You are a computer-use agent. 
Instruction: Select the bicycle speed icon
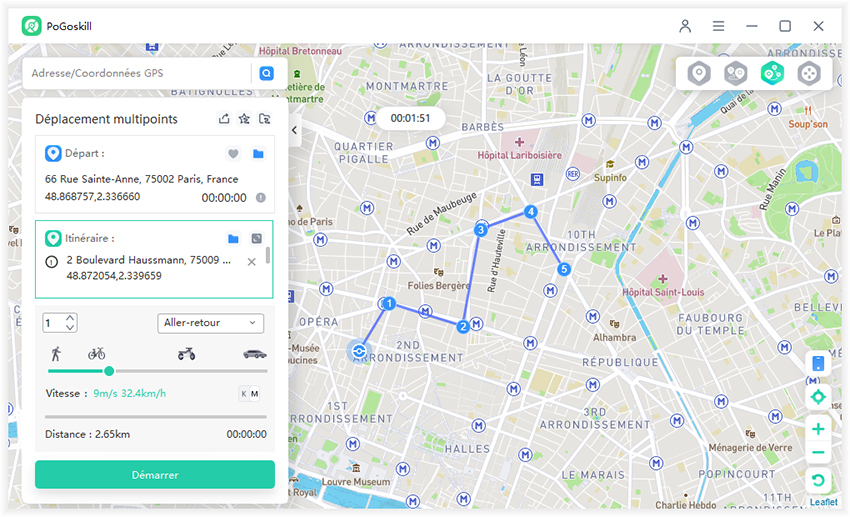pyautogui.click(x=96, y=354)
